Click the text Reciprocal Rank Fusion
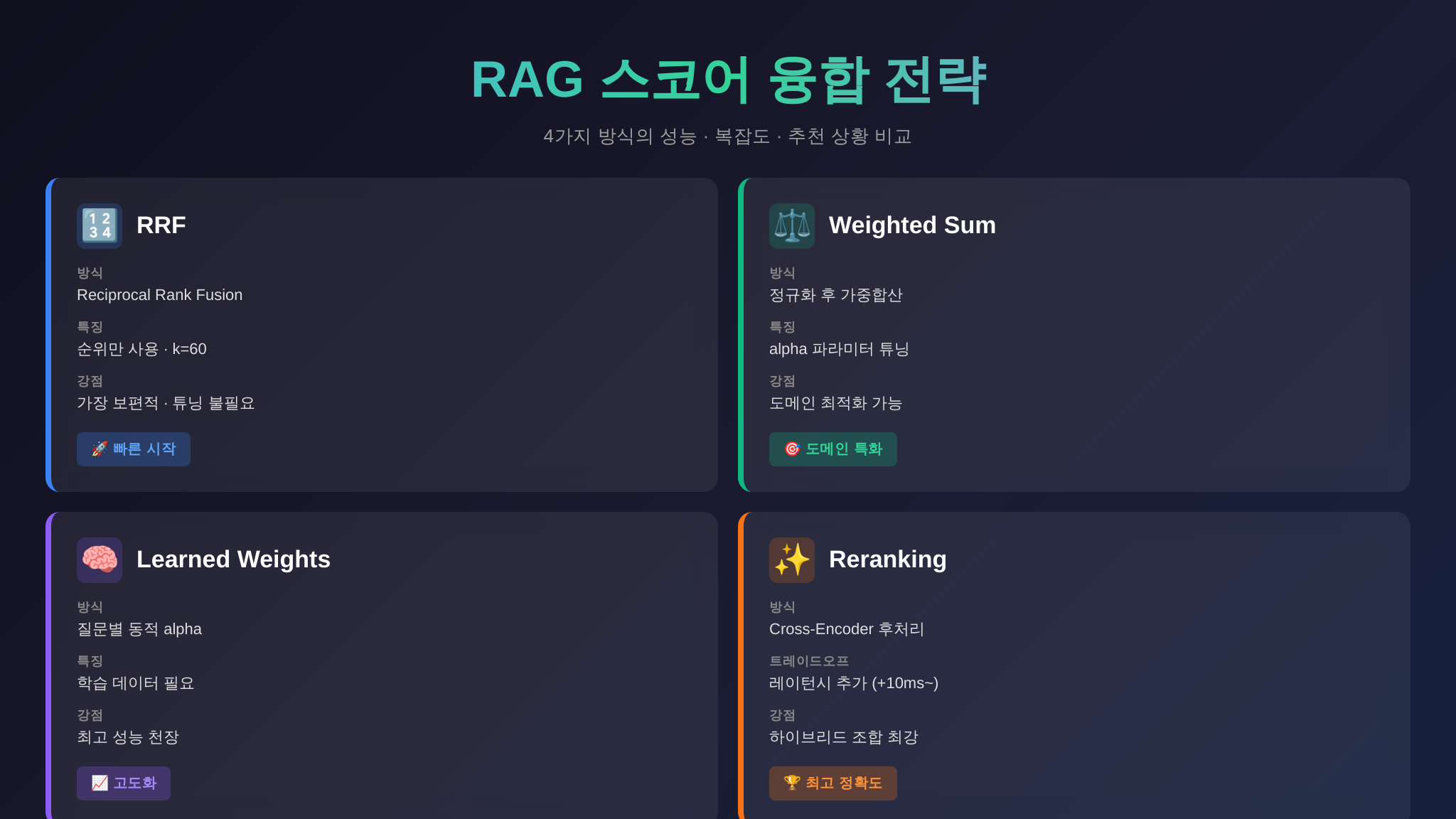The image size is (1456, 819). tap(160, 295)
